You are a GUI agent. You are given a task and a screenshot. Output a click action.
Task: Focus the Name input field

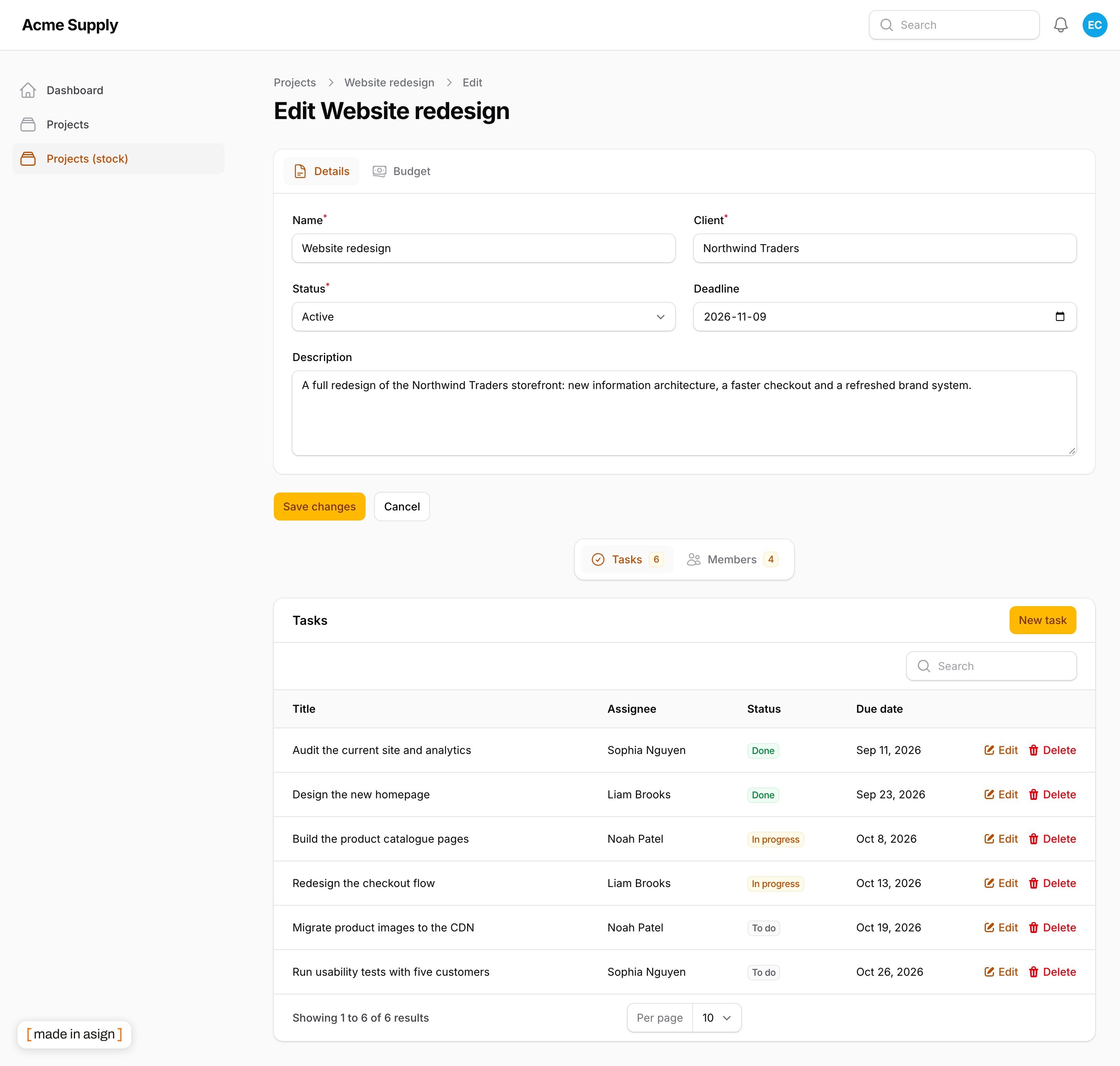[483, 248]
